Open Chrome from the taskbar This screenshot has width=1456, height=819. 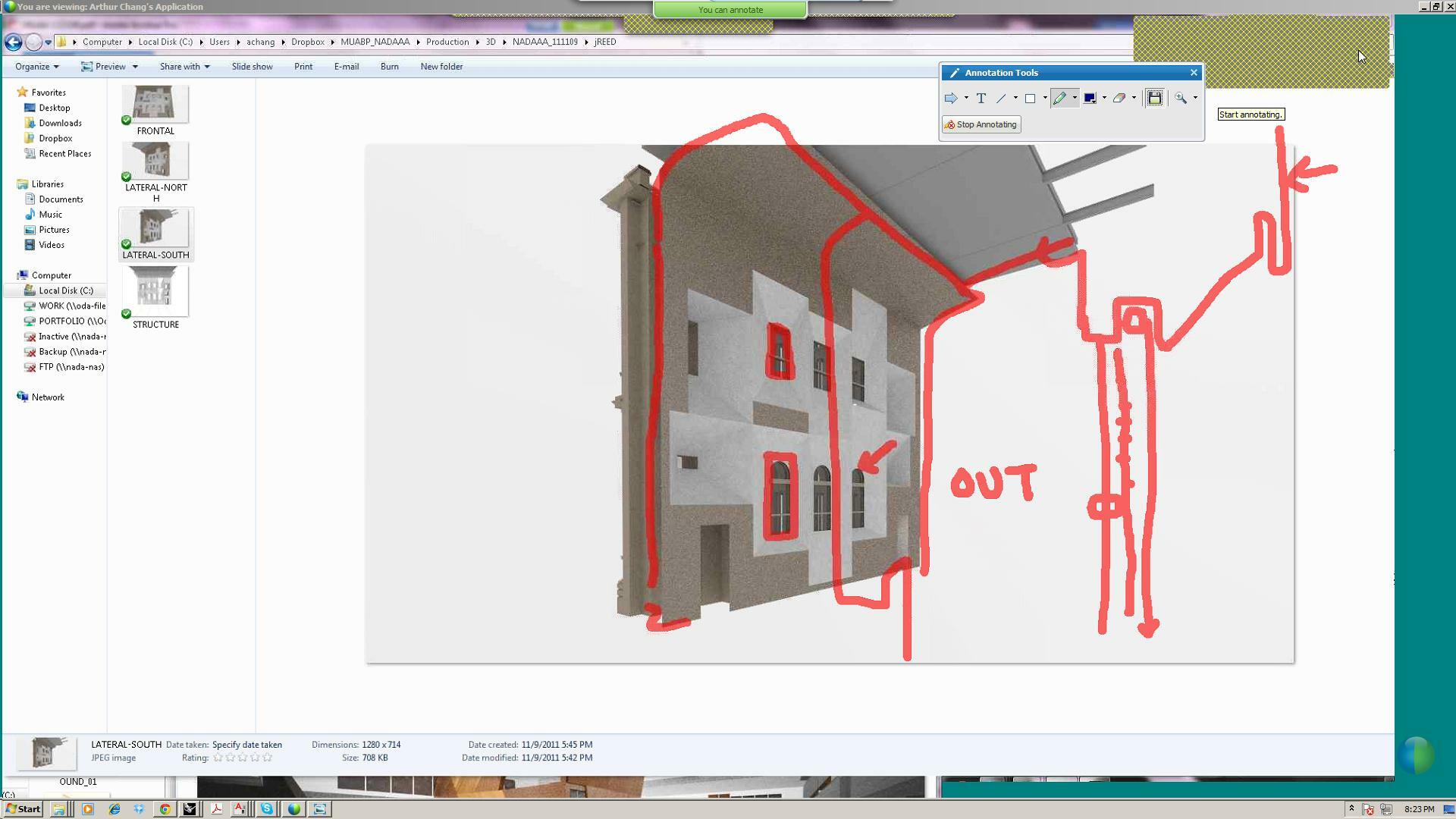pos(165,809)
